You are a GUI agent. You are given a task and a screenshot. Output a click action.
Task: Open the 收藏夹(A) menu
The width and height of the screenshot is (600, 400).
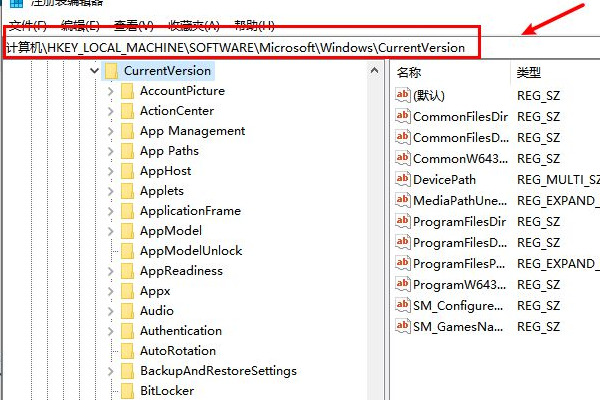[194, 25]
